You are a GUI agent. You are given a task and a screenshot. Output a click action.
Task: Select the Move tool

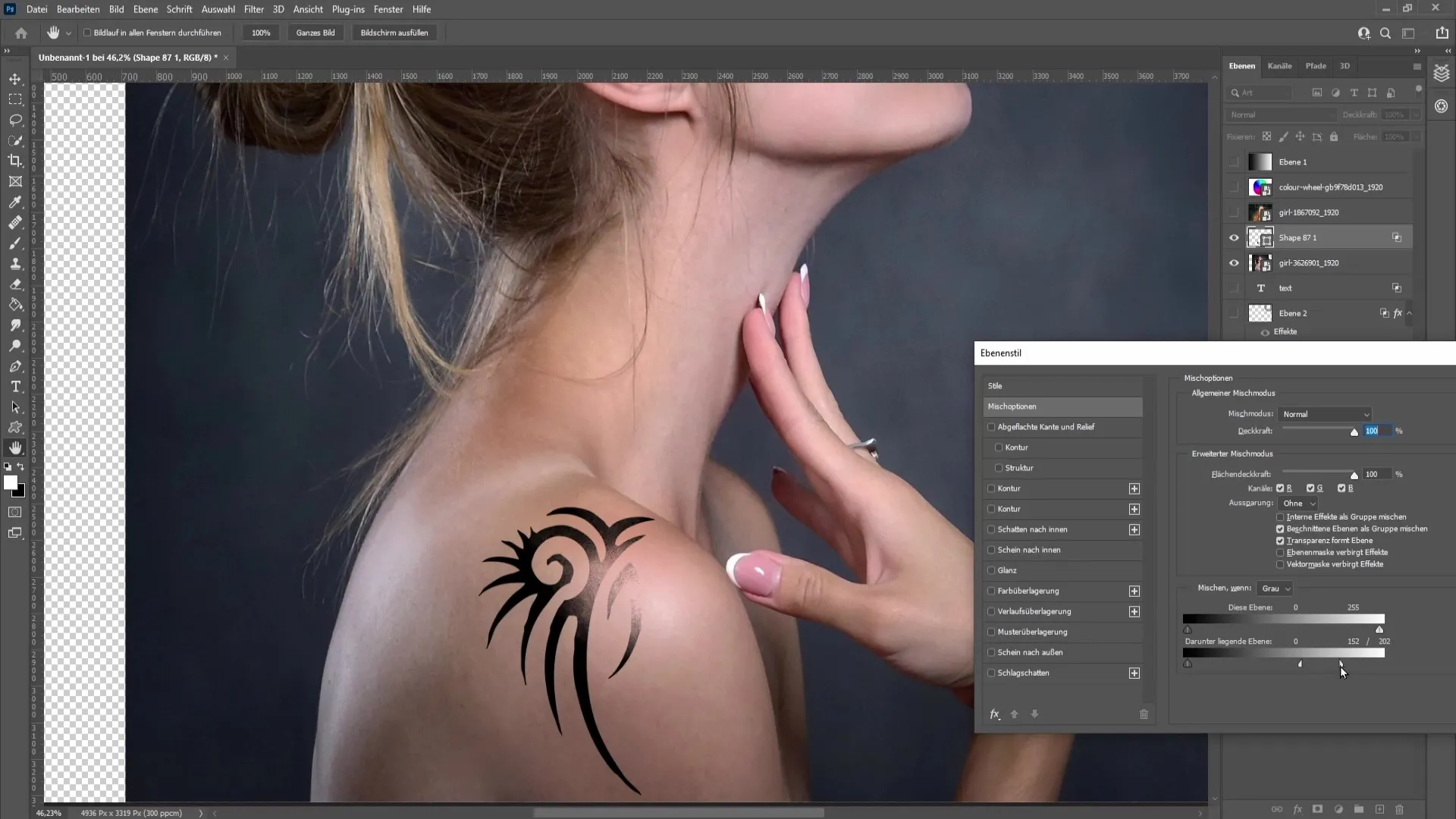[x=15, y=79]
